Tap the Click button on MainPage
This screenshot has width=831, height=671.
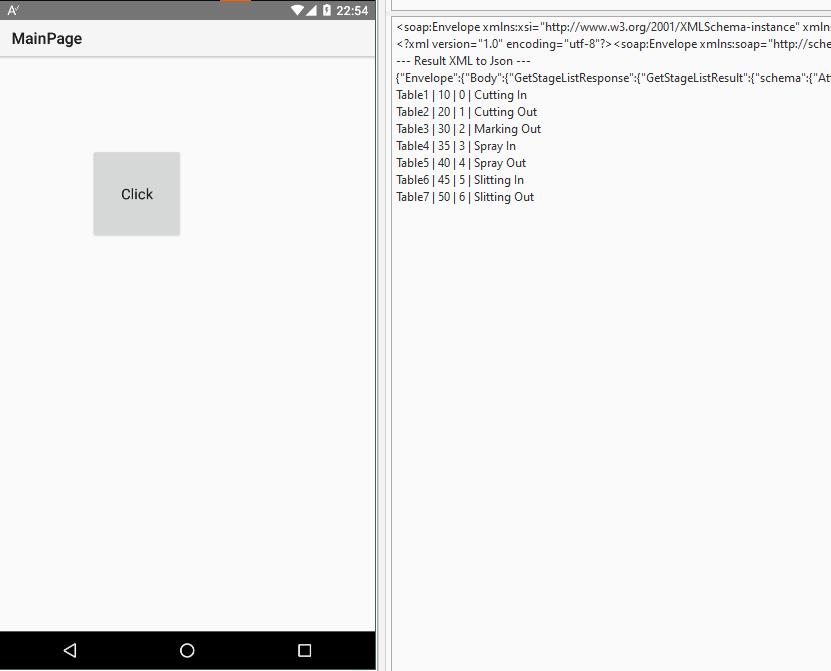137,194
